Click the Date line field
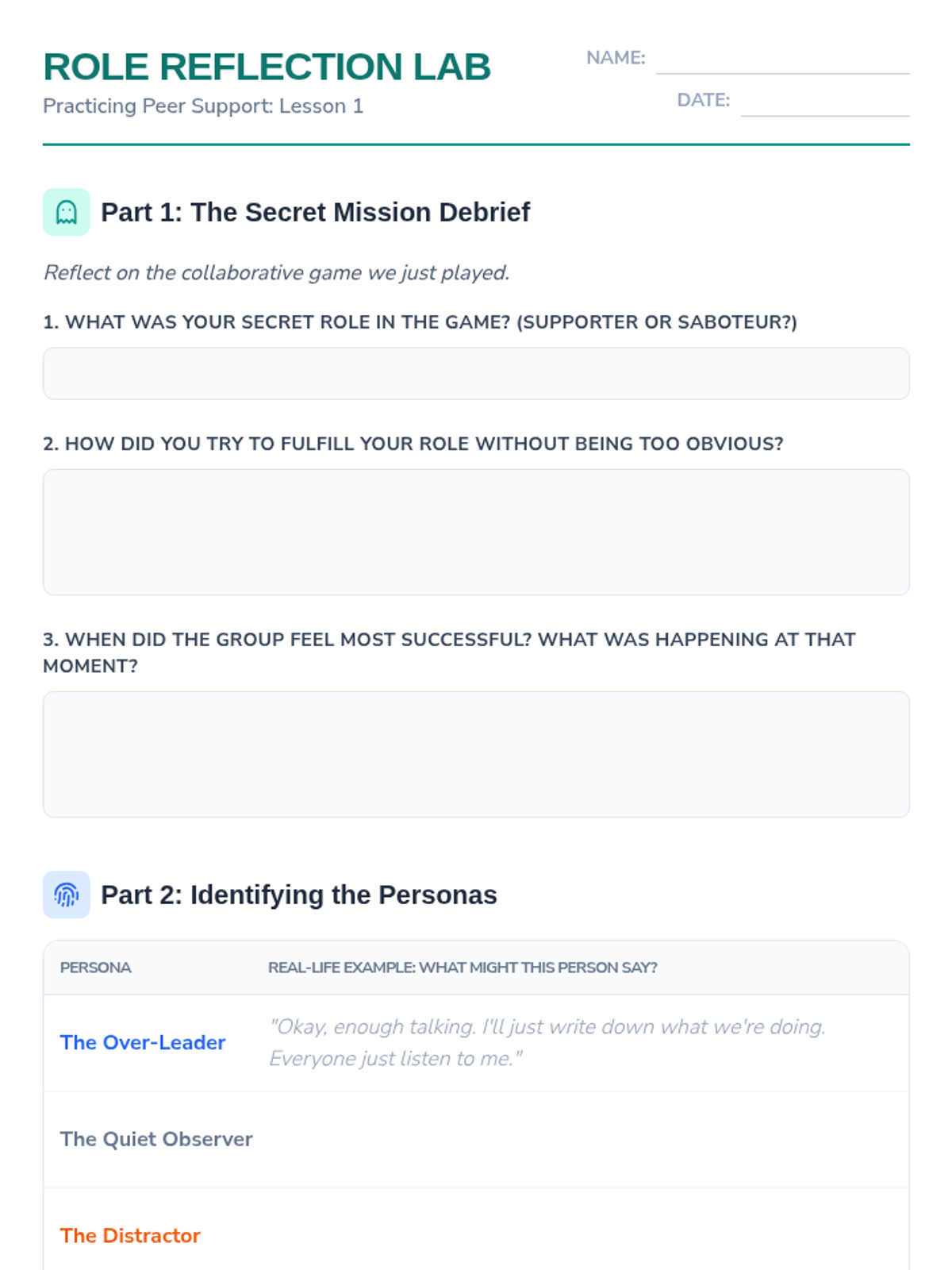The height and width of the screenshot is (1270, 952). [825, 102]
